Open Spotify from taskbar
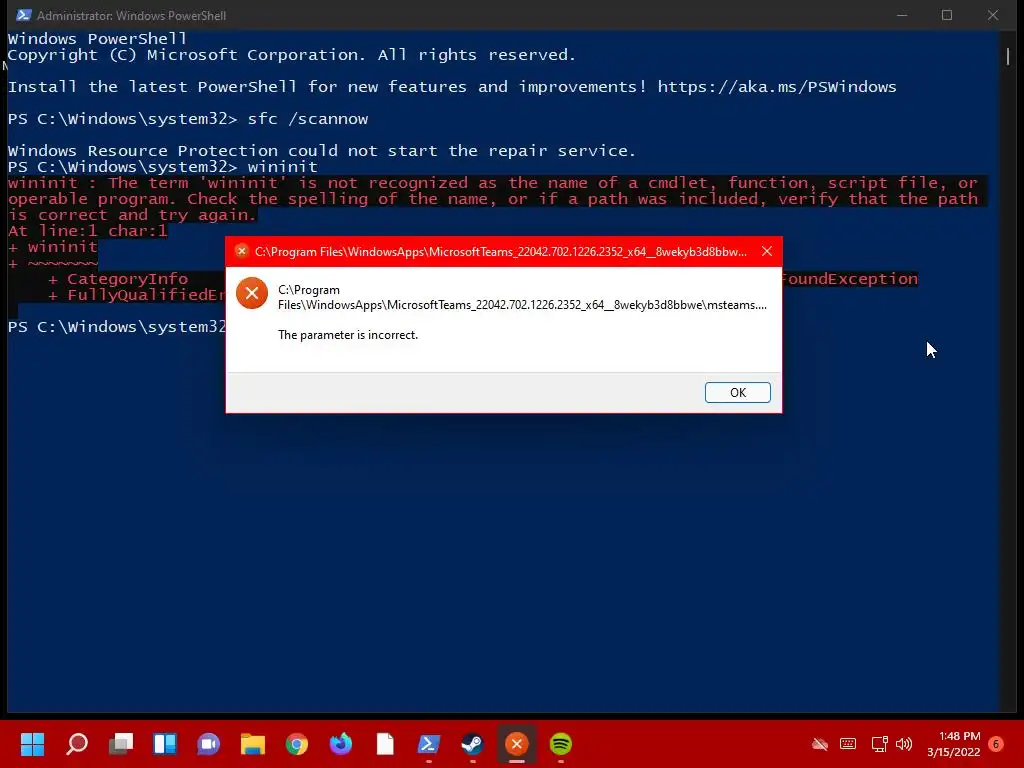 click(560, 744)
